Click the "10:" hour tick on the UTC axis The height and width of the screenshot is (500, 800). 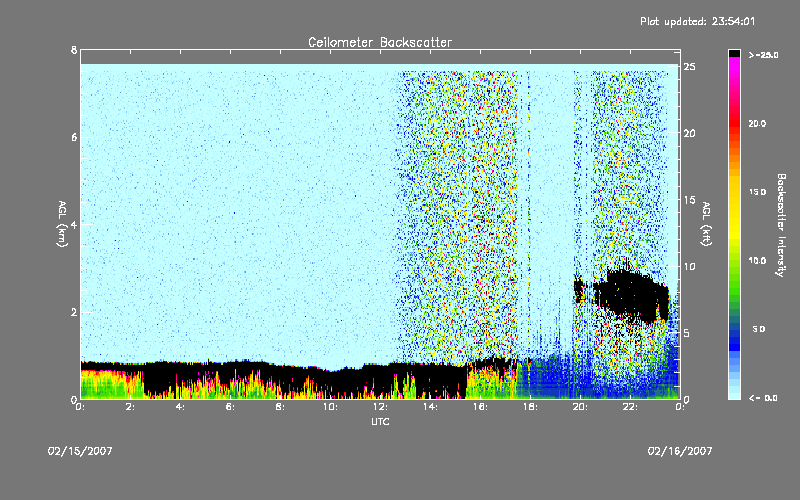[331, 407]
